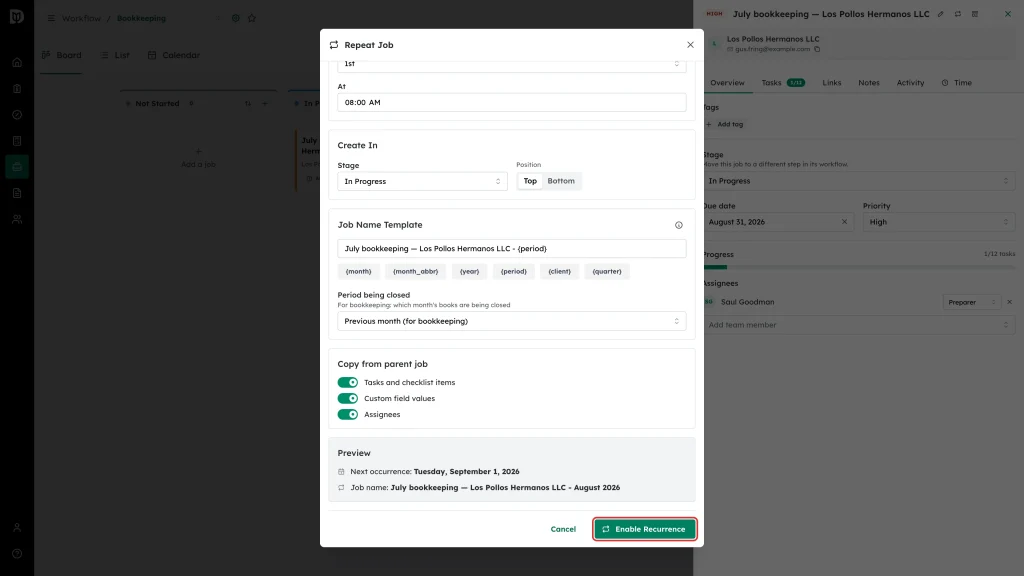Image resolution: width=1024 pixels, height=576 pixels.
Task: Cancel the Repeat Job dialog
Action: [x=563, y=529]
